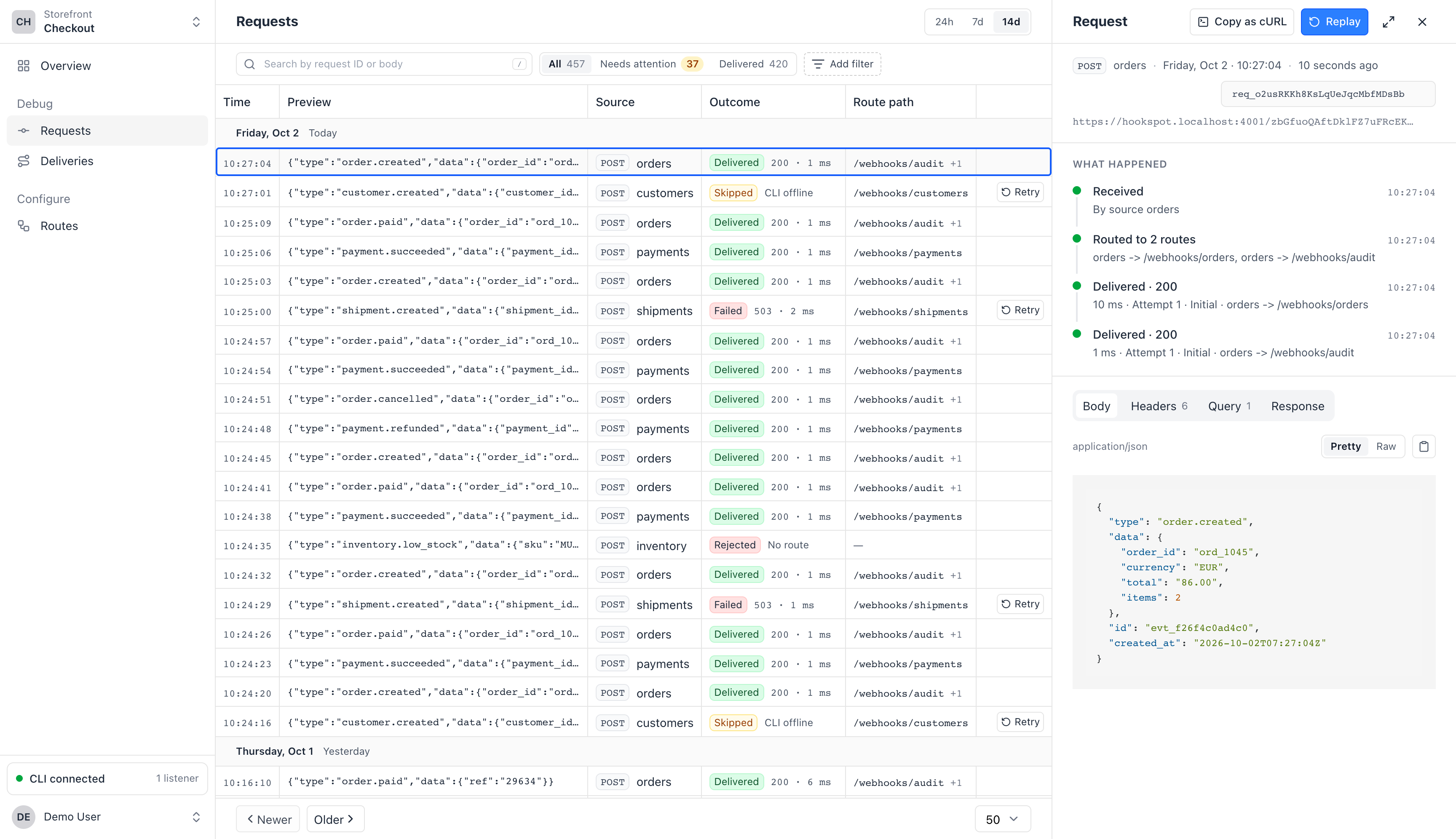Expand the request panel to full view
1456x839 pixels.
click(x=1389, y=22)
